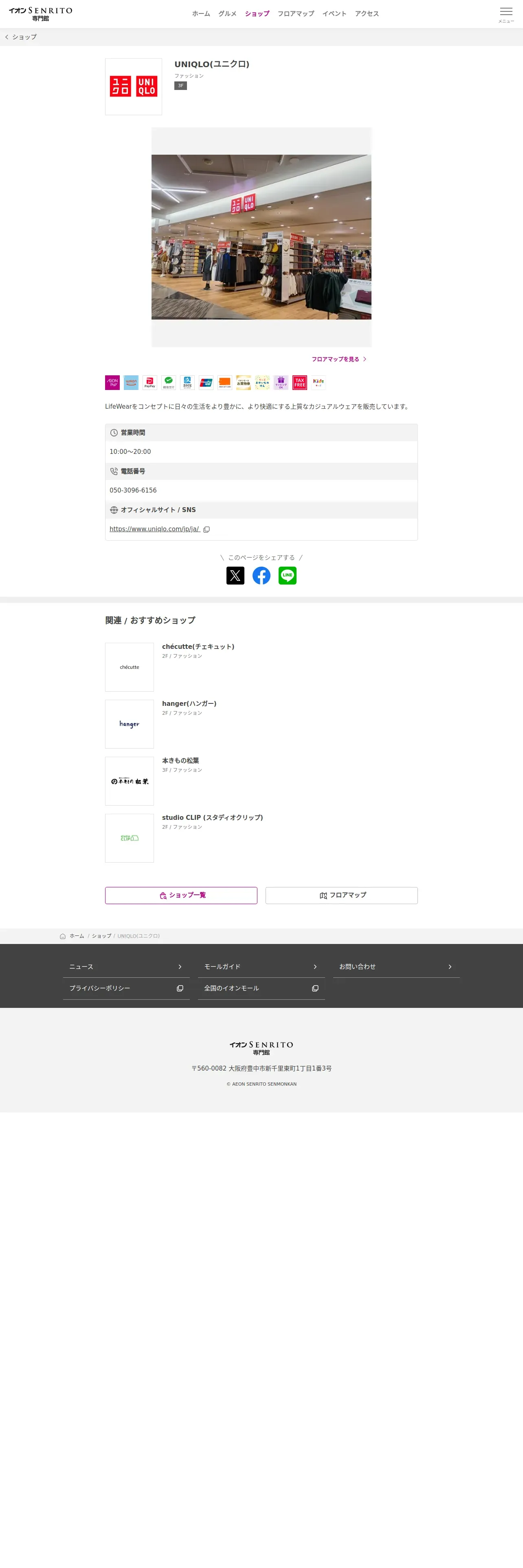This screenshot has height=1568, width=523.
Task: Click the 3F floor badge
Action: pos(180,86)
